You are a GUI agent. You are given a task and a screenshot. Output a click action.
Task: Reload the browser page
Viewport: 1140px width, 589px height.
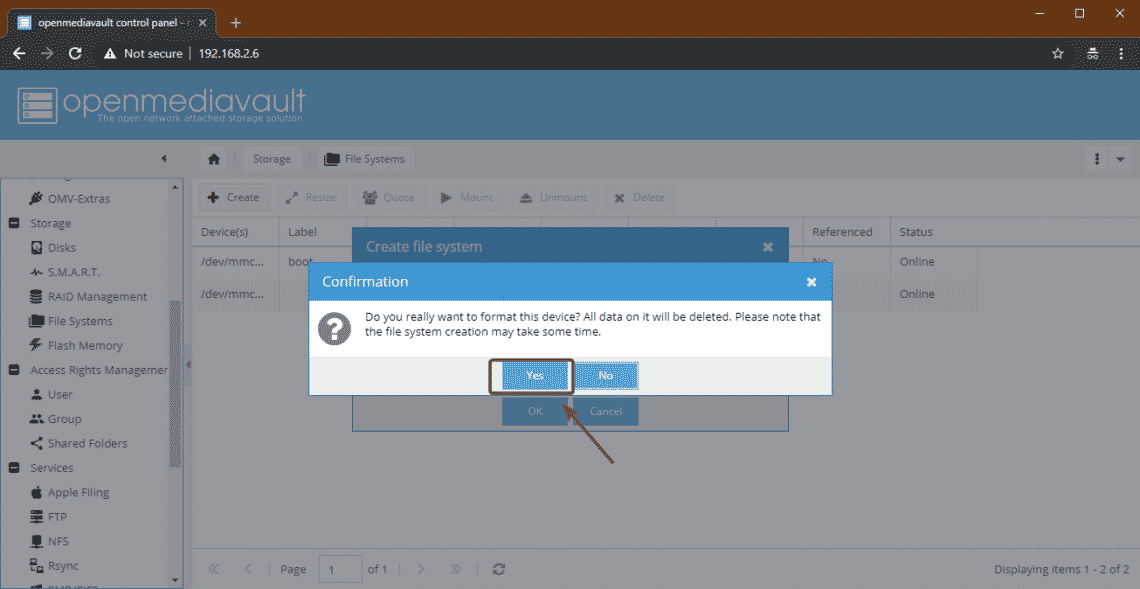coord(74,53)
